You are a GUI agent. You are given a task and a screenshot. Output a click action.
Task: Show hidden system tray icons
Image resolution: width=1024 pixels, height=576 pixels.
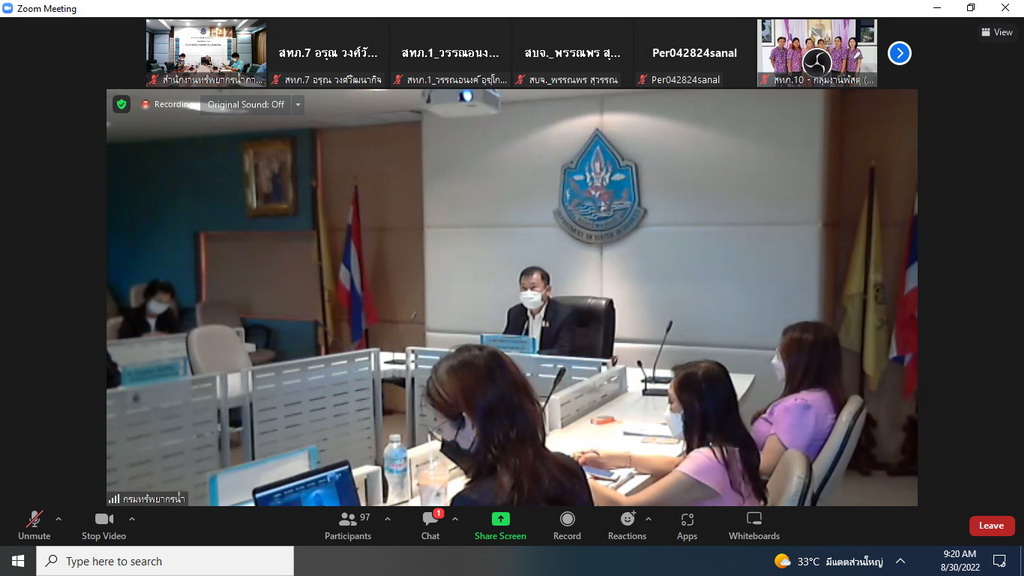[x=901, y=561]
